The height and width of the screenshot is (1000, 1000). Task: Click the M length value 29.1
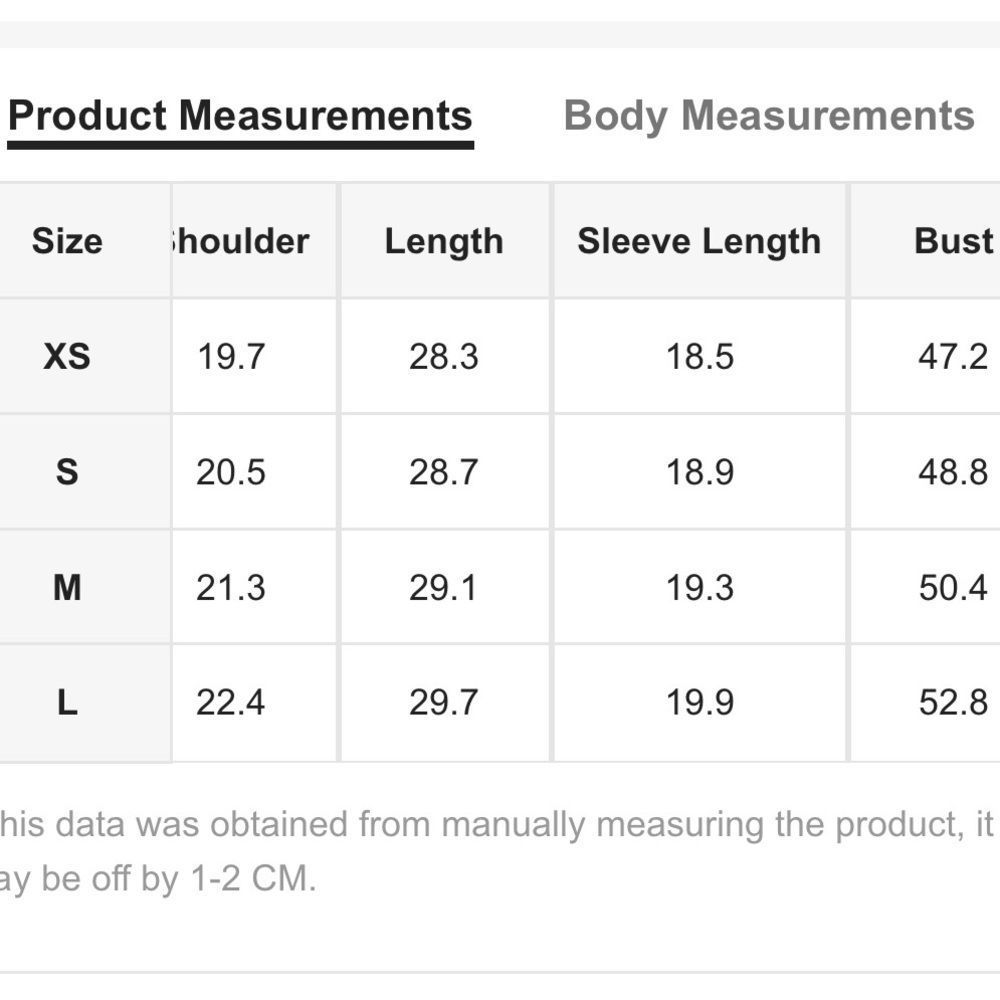[x=444, y=587]
